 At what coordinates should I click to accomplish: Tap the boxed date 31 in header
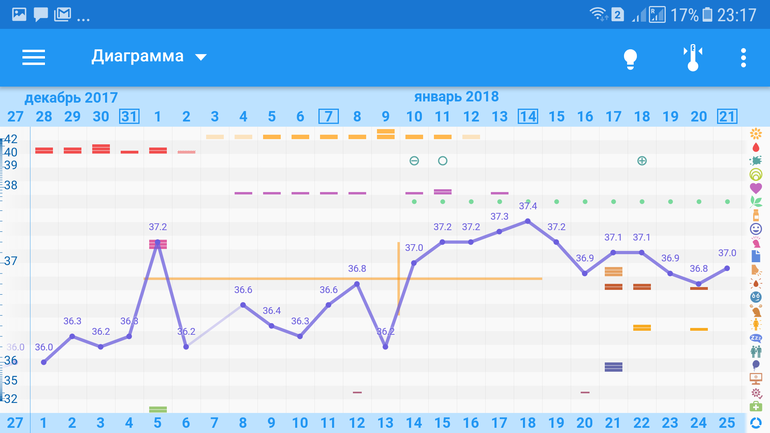[129, 116]
